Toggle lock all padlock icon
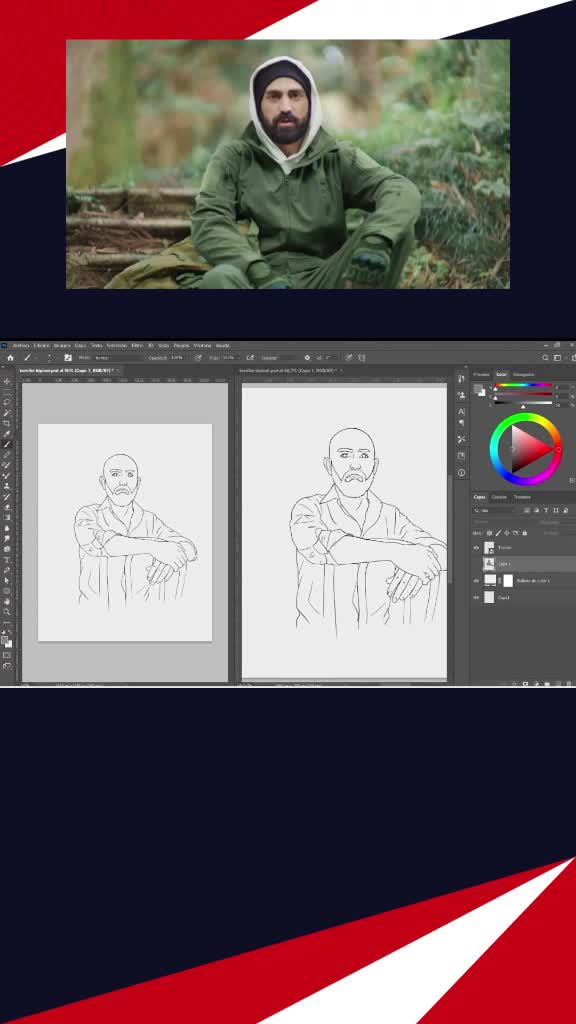Screen dimensions: 576x1024 (524, 533)
